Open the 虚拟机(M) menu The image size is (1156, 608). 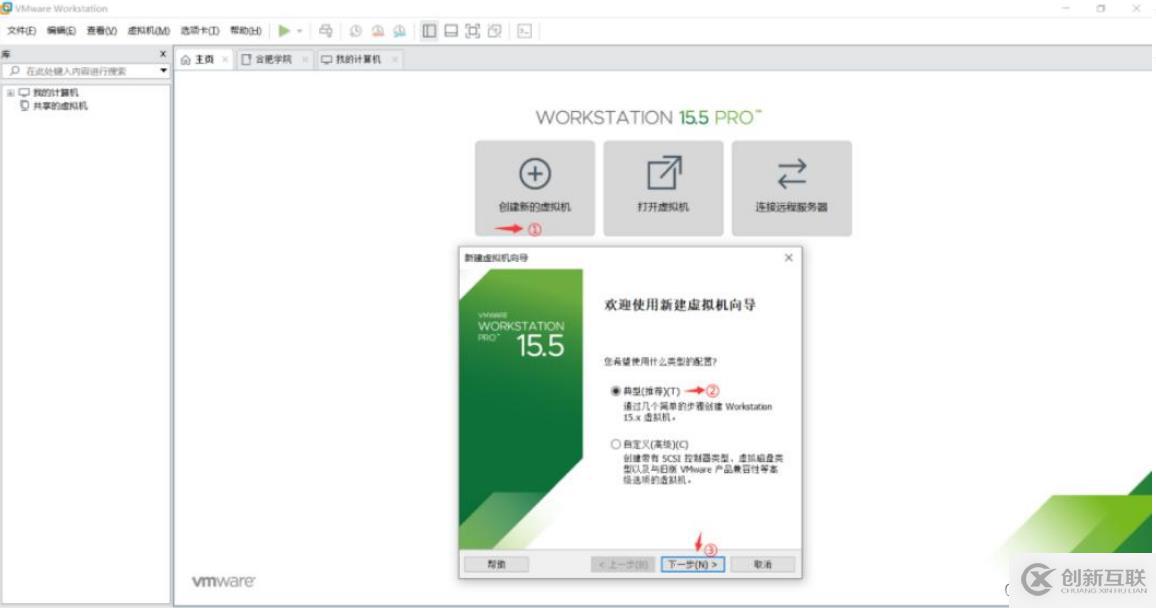click(x=149, y=31)
